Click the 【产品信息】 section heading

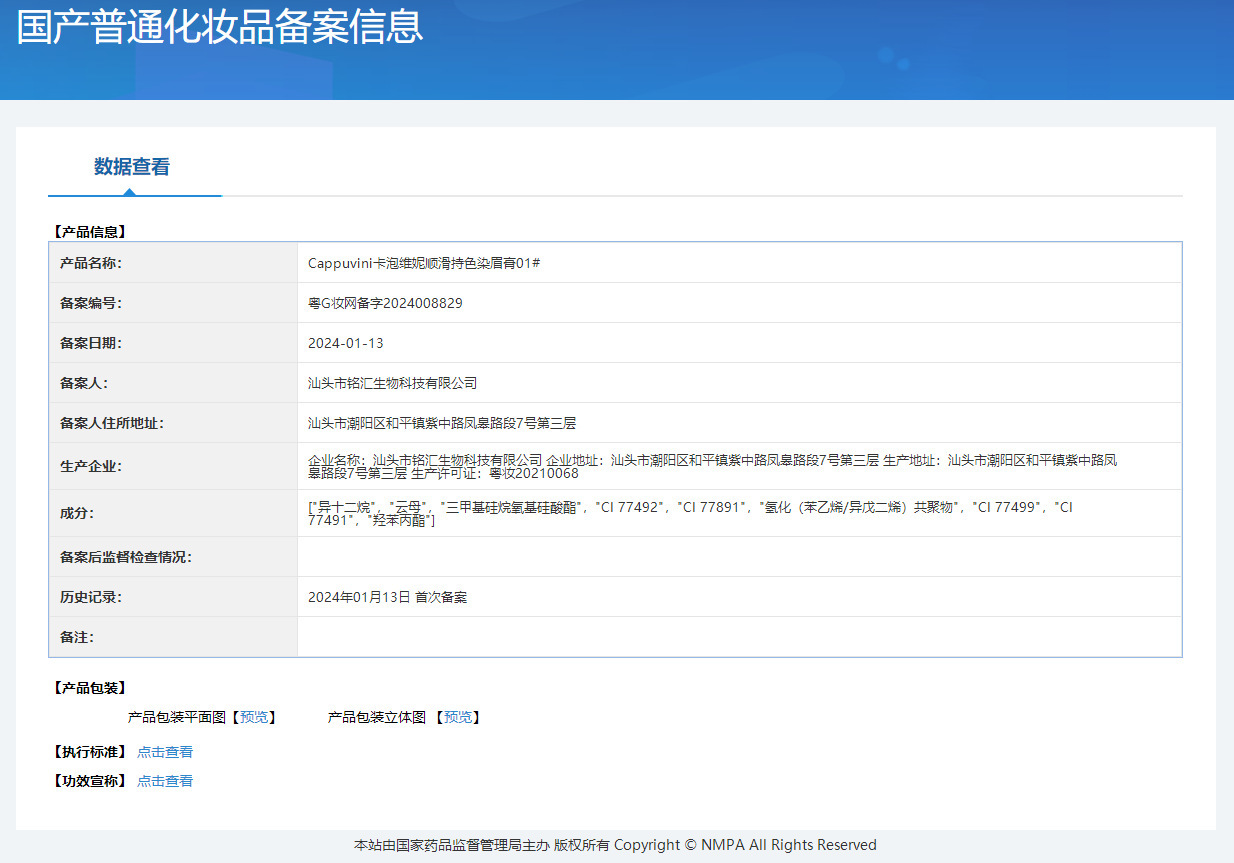pyautogui.click(x=88, y=232)
